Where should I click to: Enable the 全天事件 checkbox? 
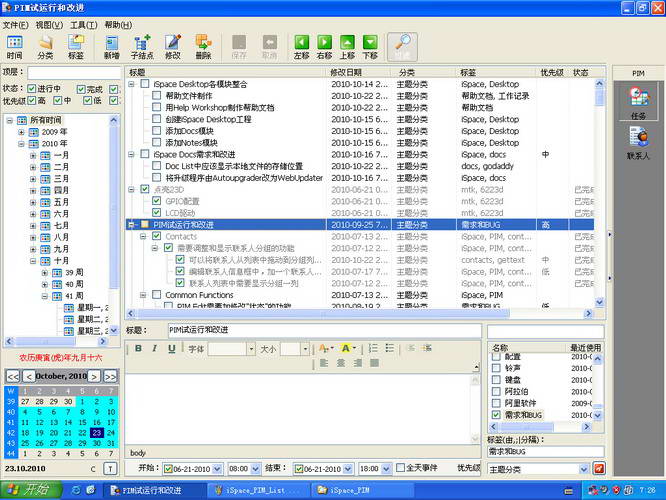[x=400, y=467]
